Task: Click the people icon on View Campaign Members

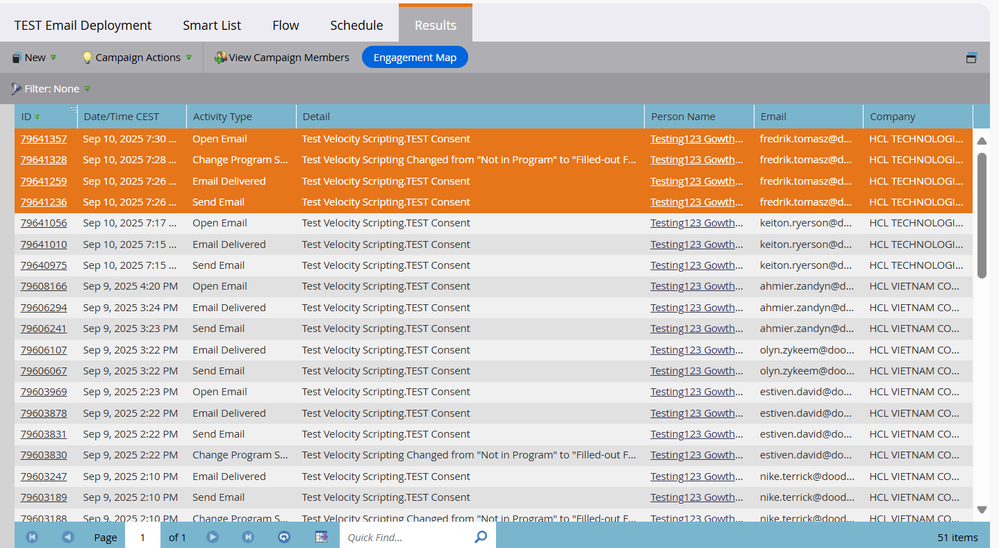Action: [x=220, y=57]
